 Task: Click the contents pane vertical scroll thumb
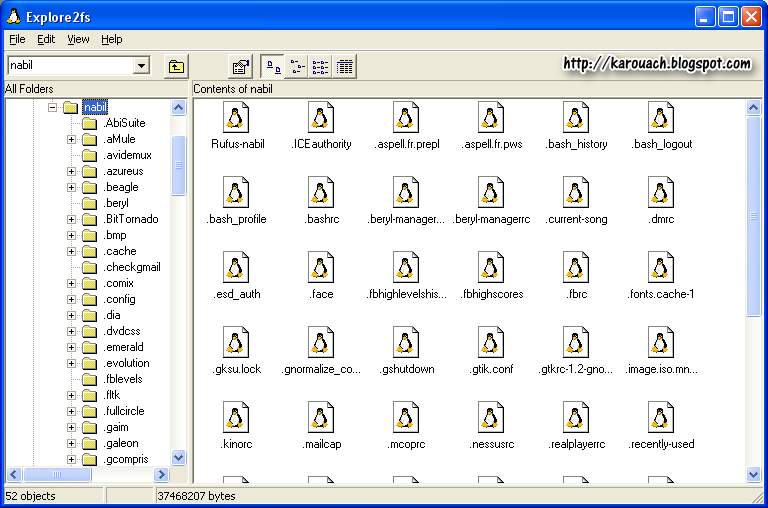pos(753,217)
